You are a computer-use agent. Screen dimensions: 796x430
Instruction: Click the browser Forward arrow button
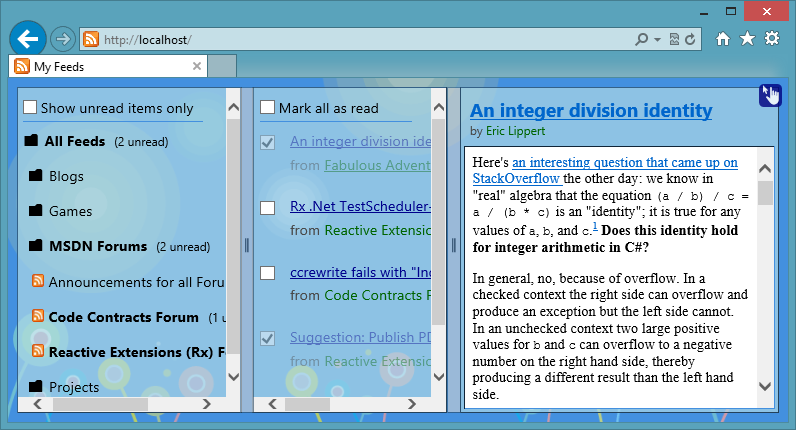pyautogui.click(x=62, y=39)
